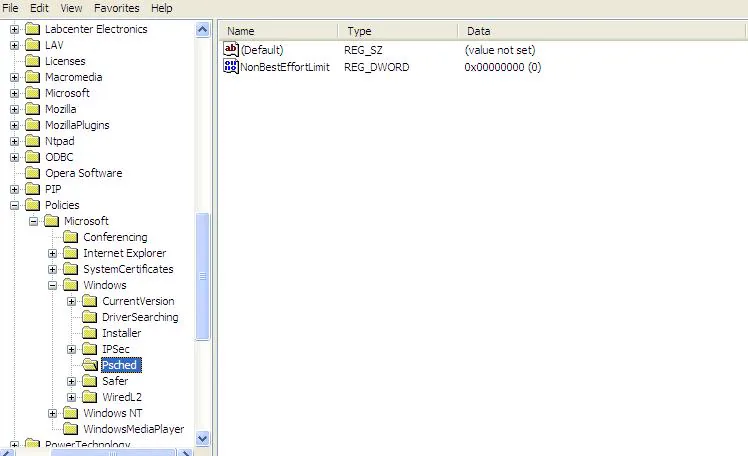
Task: Click the Safer folder icon
Action: (x=90, y=381)
